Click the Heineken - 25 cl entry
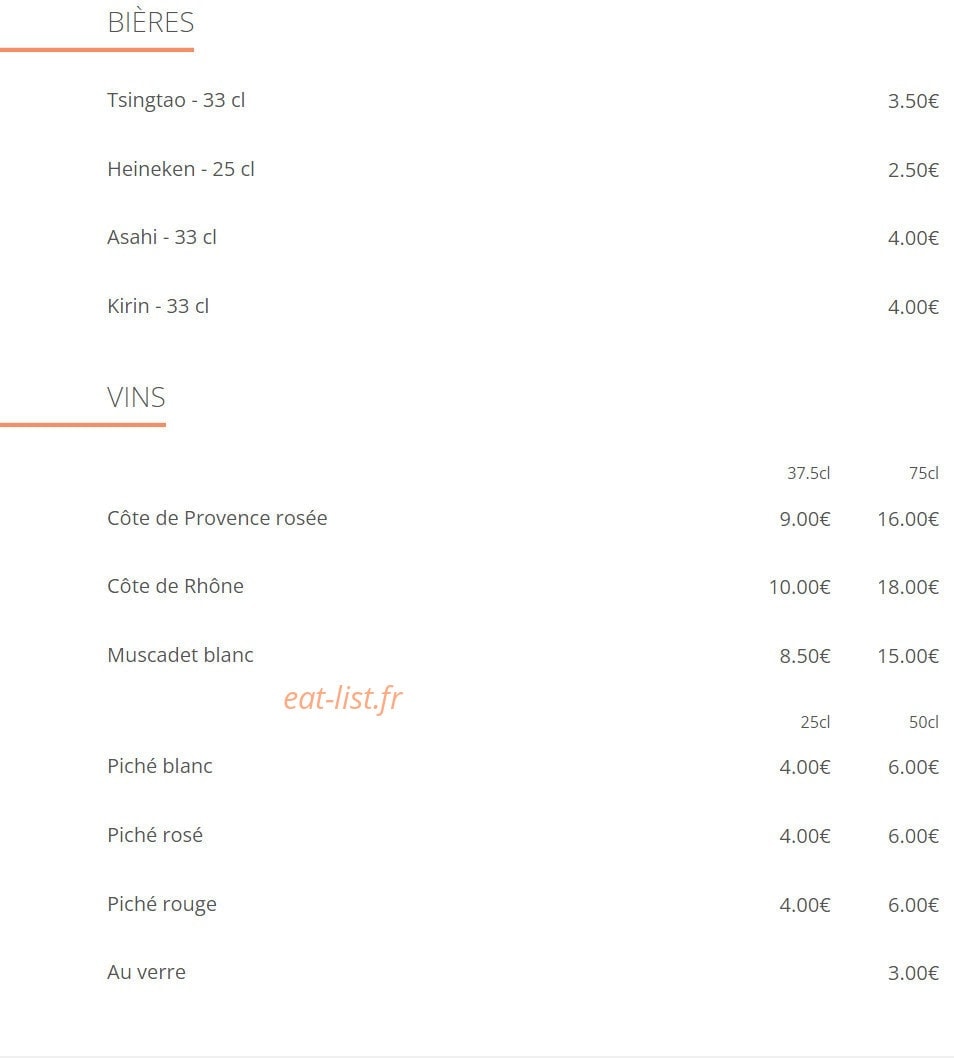The height and width of the screenshot is (1058, 954). 180,169
